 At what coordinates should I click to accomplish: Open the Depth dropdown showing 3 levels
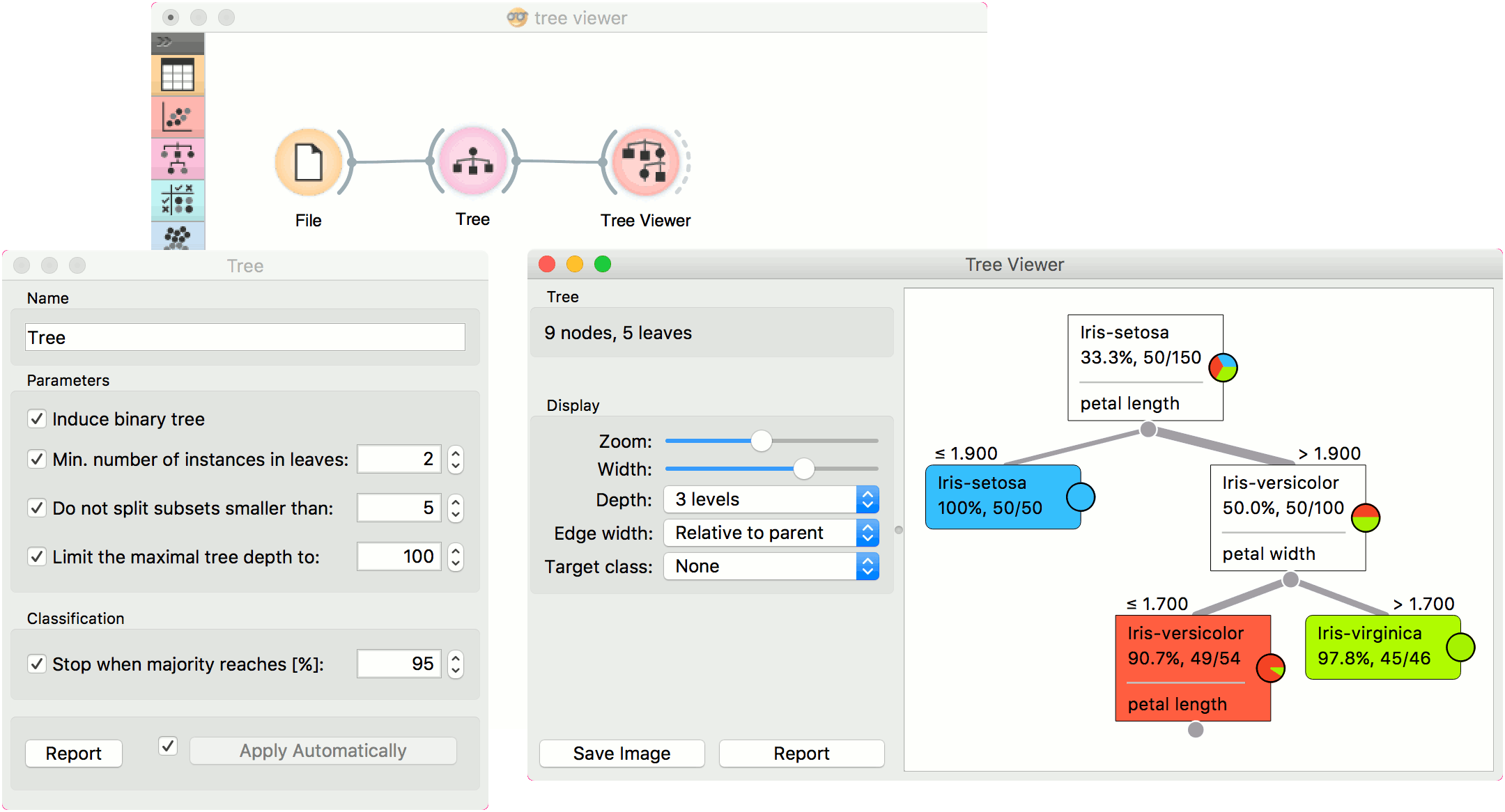point(771,499)
